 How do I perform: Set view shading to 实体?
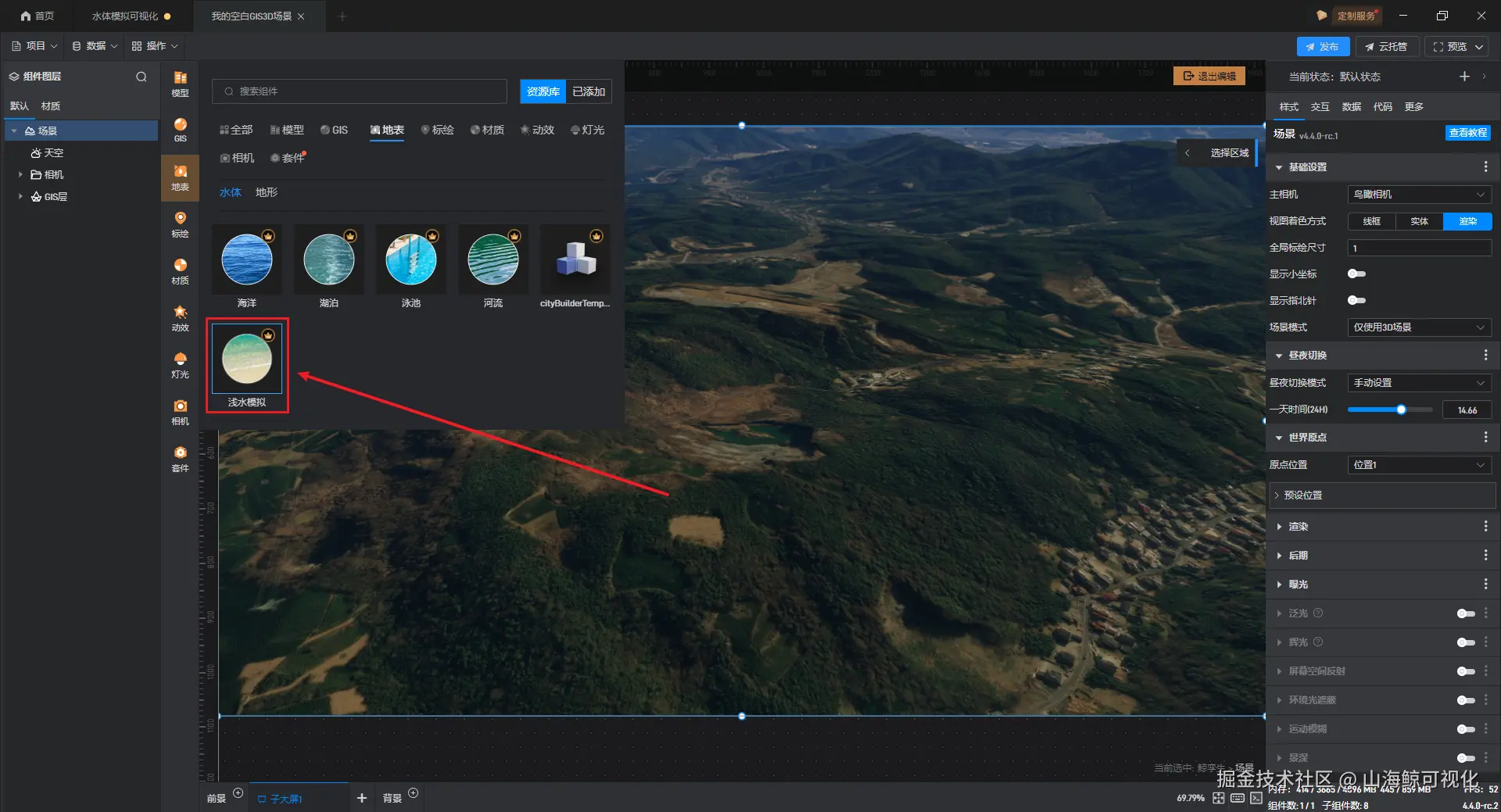coord(1420,221)
